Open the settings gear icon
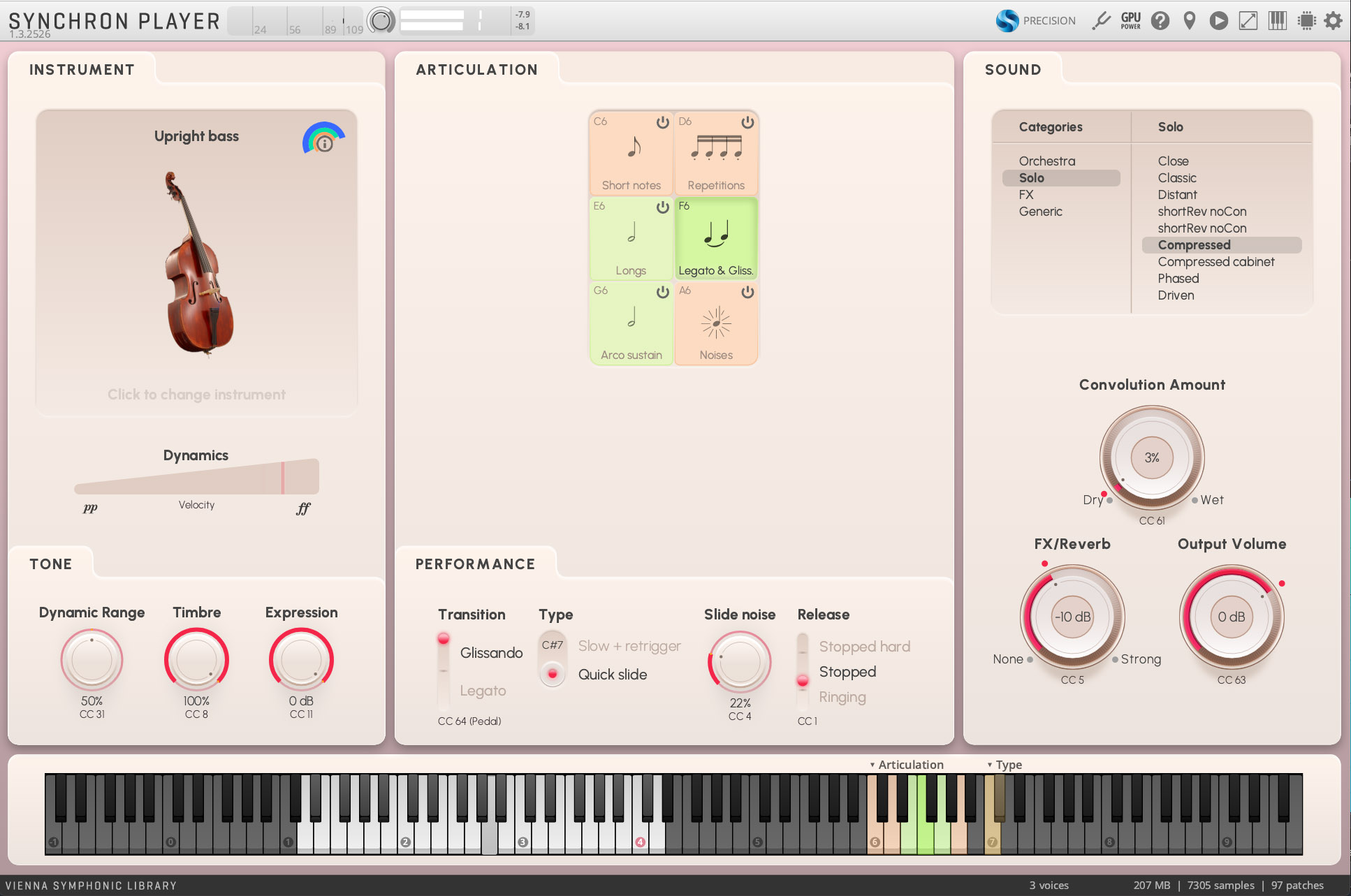Screen dimensions: 1351x896 pyautogui.click(x=1334, y=21)
